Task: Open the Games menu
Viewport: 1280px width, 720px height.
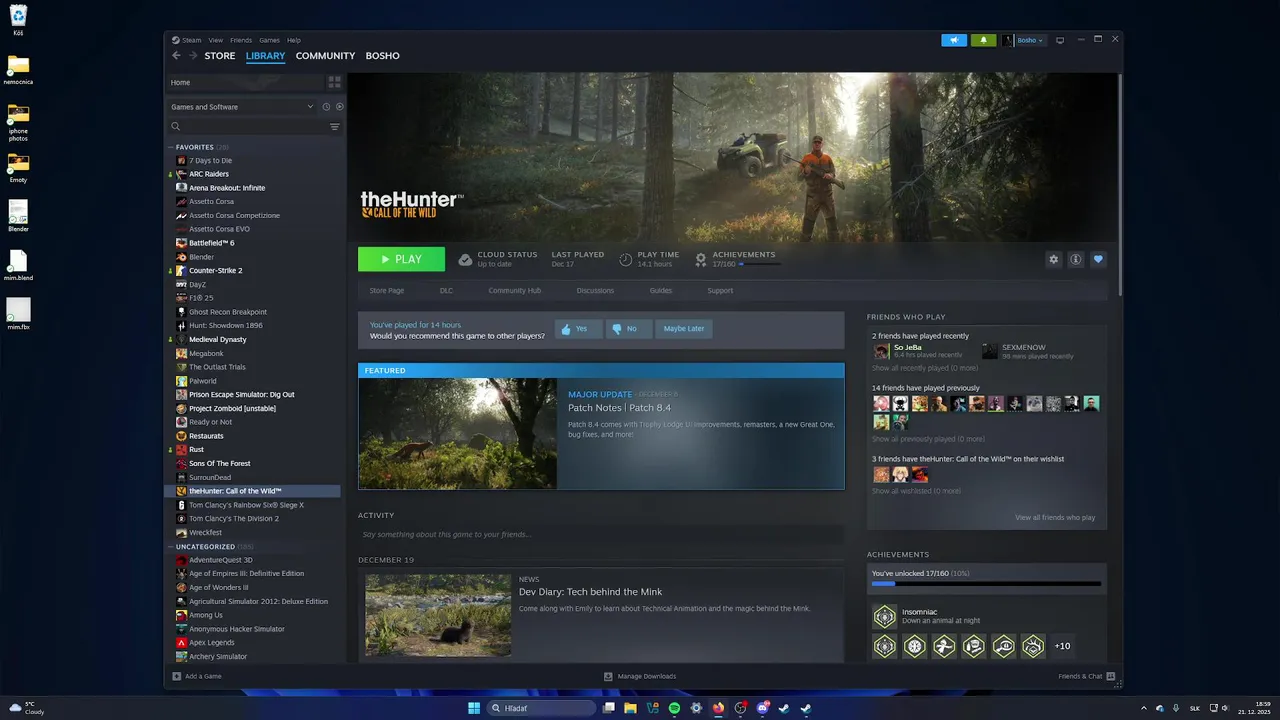Action: tap(270, 40)
